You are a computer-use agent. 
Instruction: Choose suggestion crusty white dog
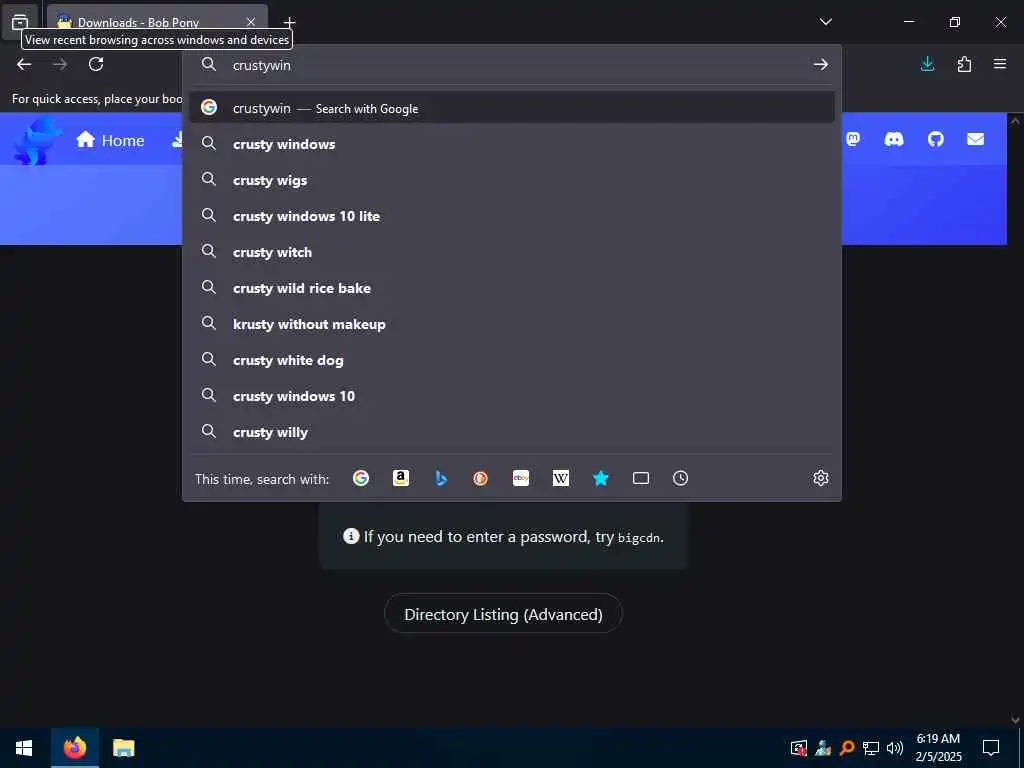click(x=511, y=359)
